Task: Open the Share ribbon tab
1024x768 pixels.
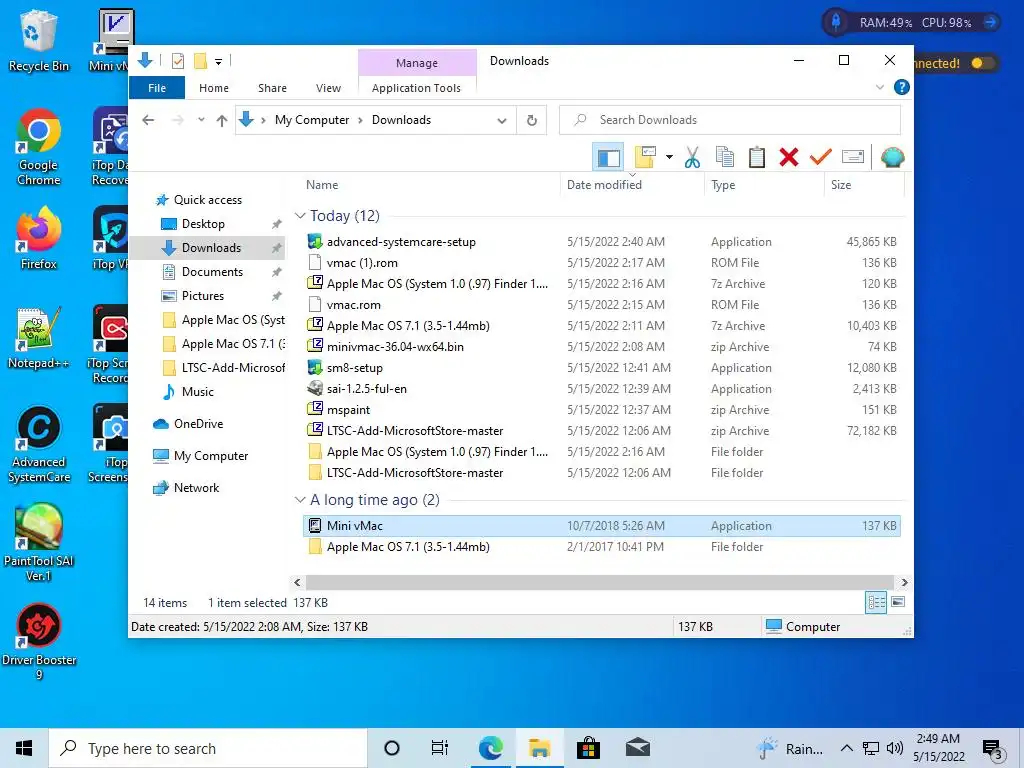Action: (x=272, y=88)
